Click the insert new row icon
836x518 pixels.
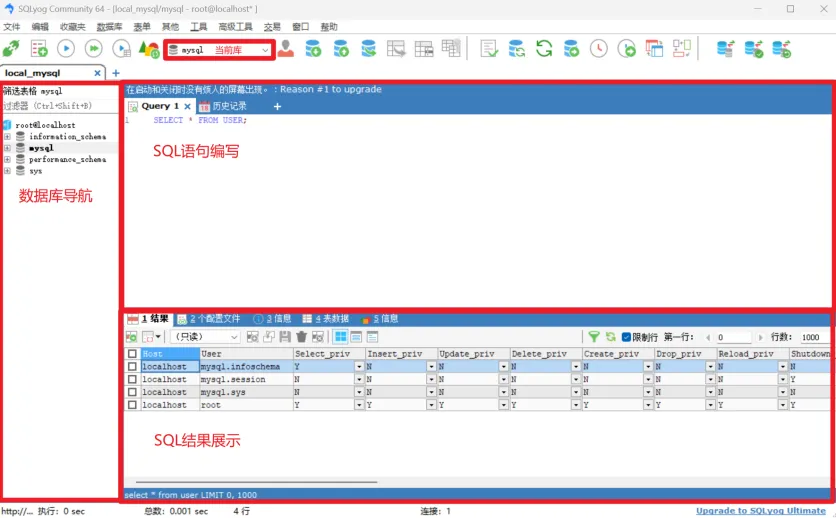(x=253, y=336)
